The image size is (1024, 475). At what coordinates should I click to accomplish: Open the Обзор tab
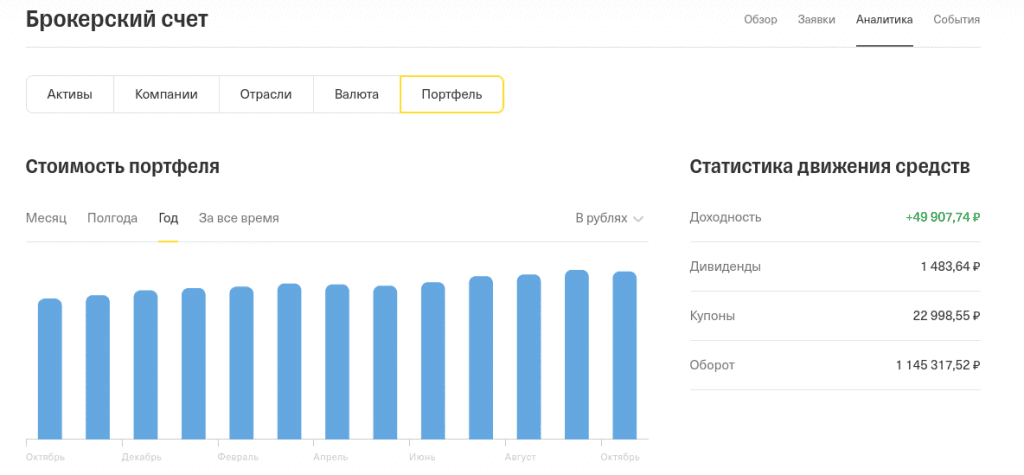(760, 19)
